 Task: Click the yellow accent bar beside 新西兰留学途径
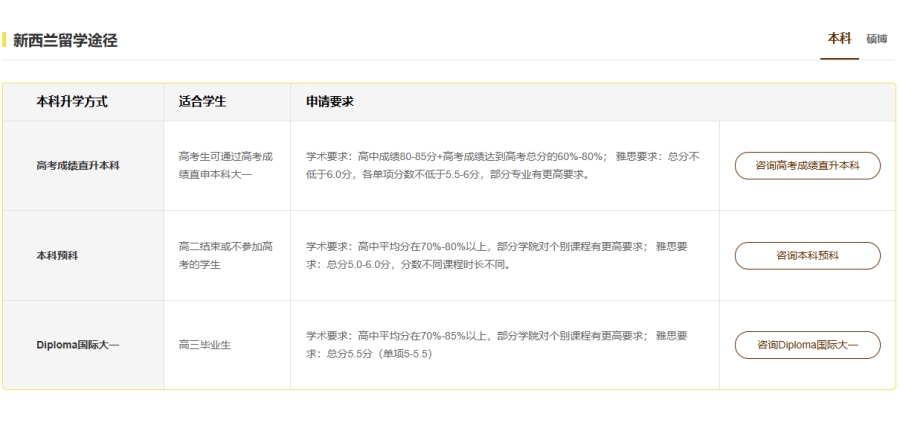(4, 41)
